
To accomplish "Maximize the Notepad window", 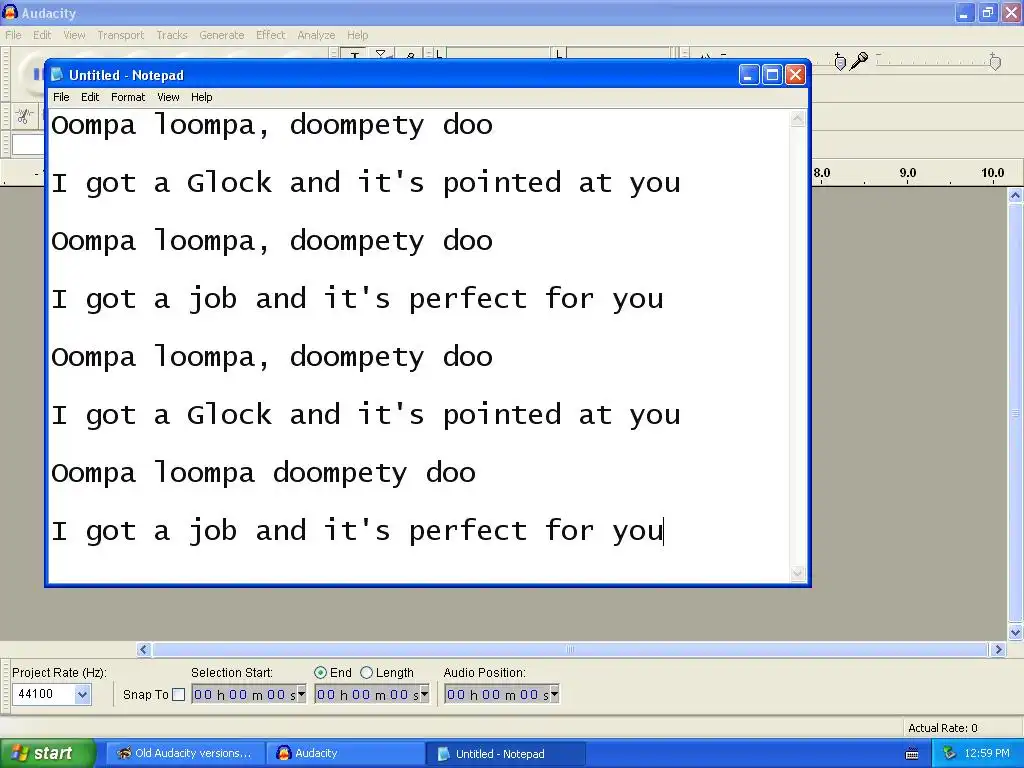I will click(772, 75).
